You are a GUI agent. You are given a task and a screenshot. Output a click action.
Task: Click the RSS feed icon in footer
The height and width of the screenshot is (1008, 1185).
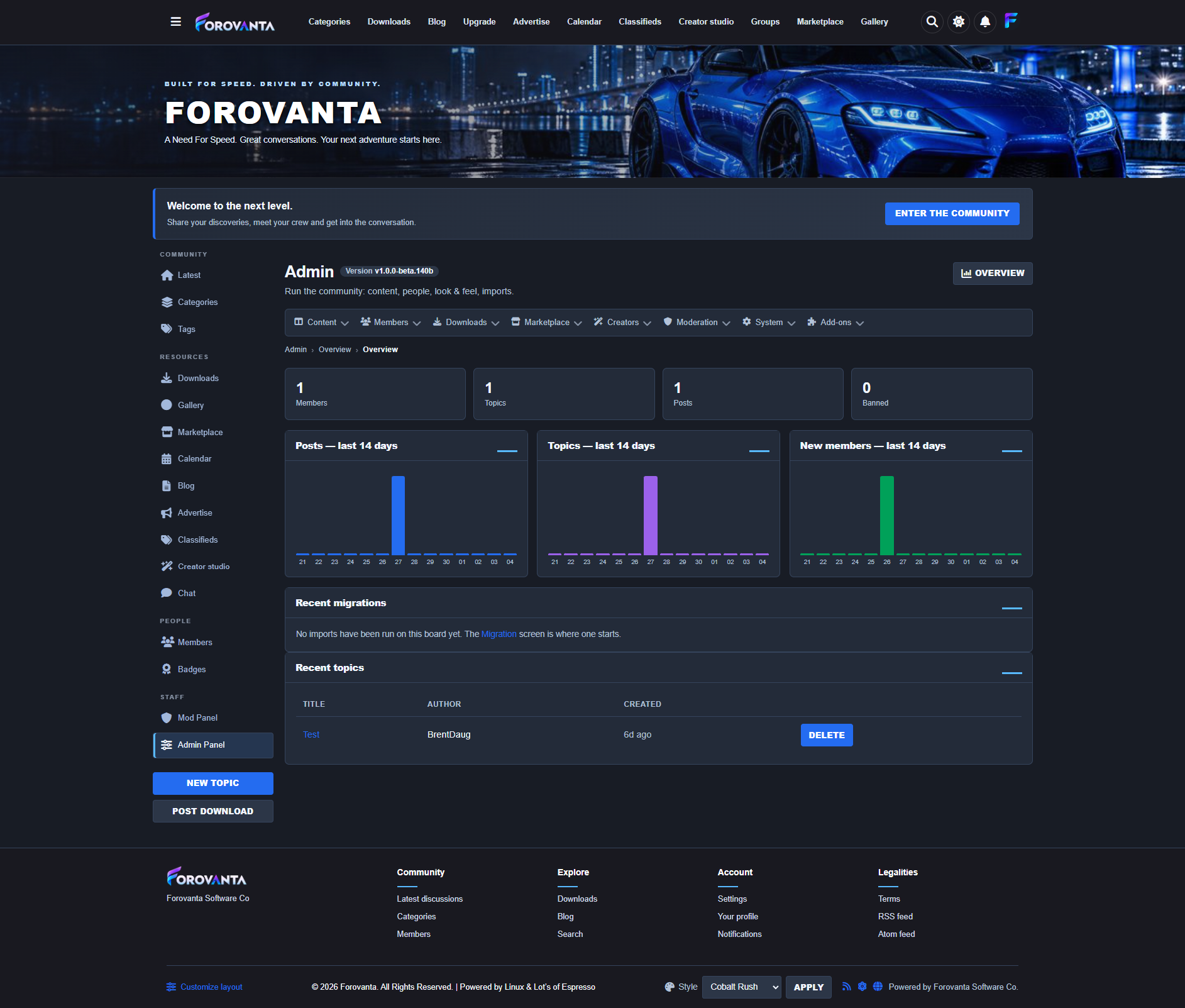click(847, 987)
